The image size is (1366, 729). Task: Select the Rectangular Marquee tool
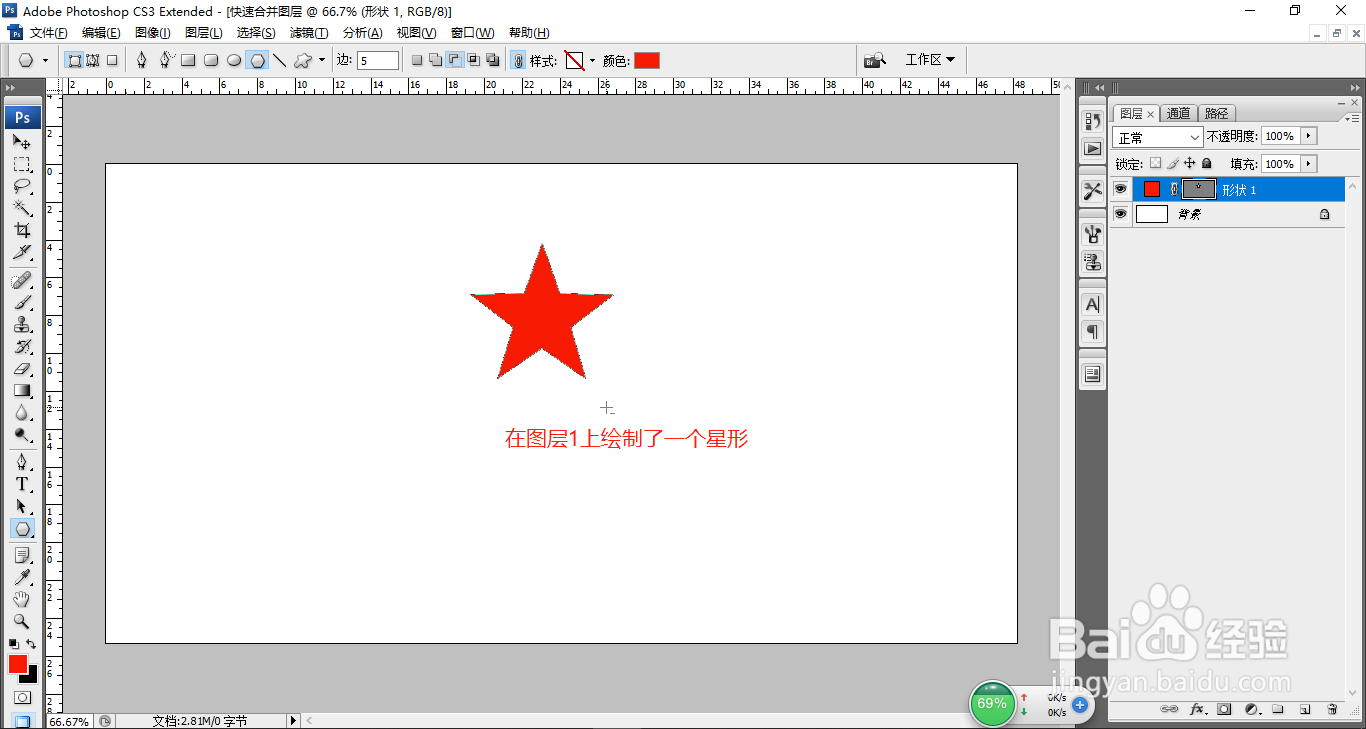tap(22, 164)
